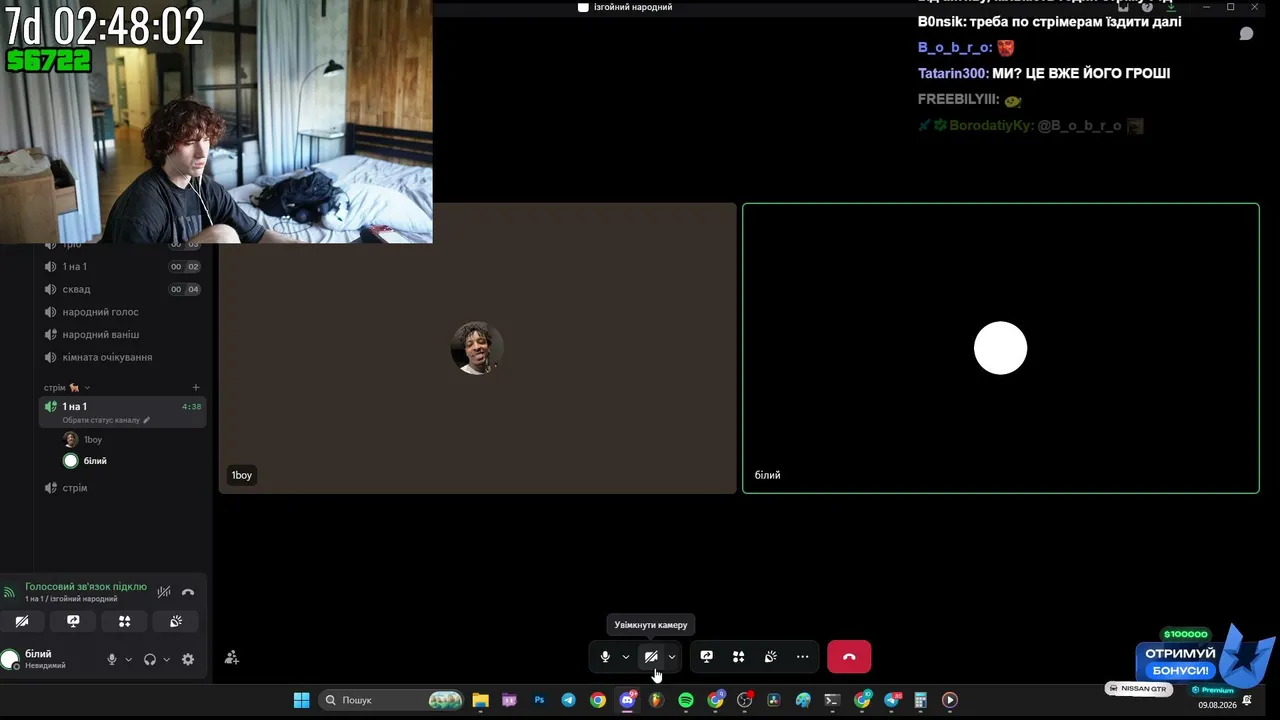The width and height of the screenshot is (1280, 720).
Task: Mute microphone in the call control bar
Action: 605,657
